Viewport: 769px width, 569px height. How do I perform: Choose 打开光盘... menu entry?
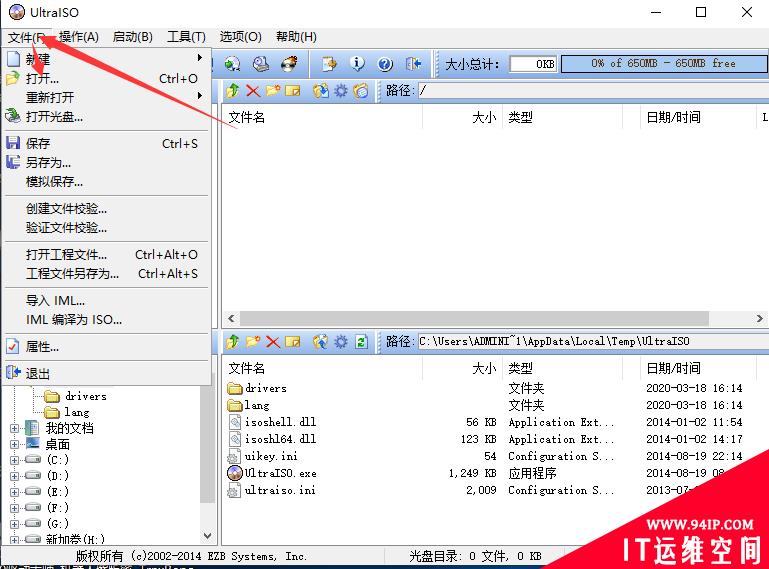[x=107, y=117]
